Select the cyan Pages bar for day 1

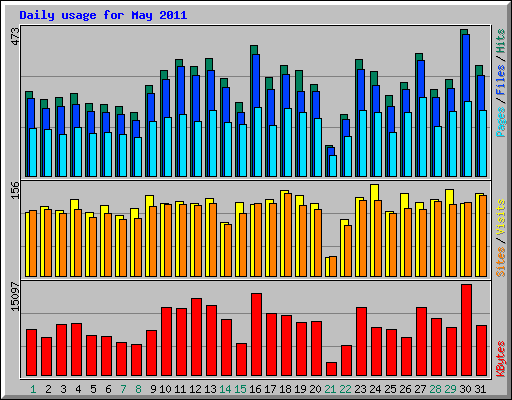coord(33,152)
